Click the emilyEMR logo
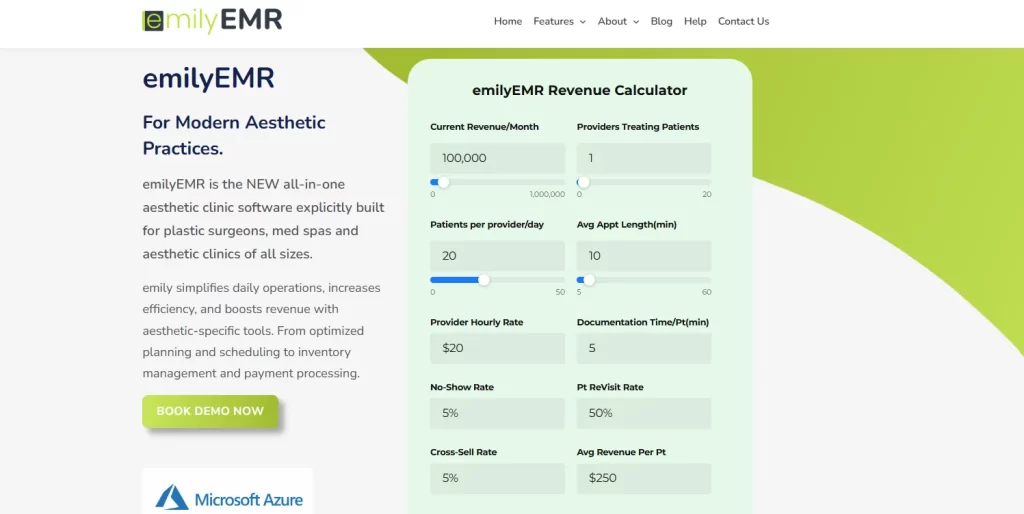Image resolution: width=1024 pixels, height=514 pixels. (x=212, y=20)
